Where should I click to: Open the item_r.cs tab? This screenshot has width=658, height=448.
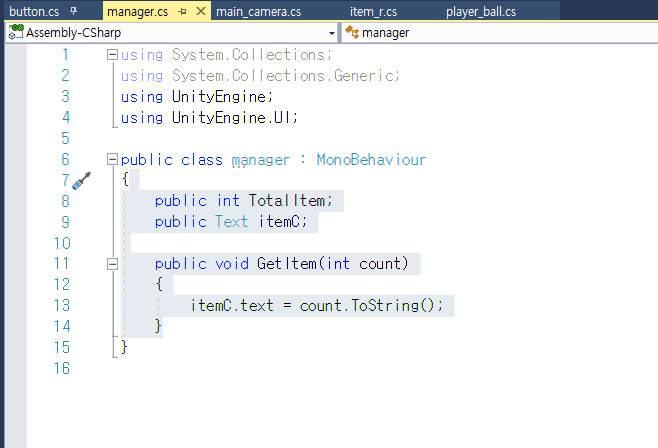tap(373, 12)
